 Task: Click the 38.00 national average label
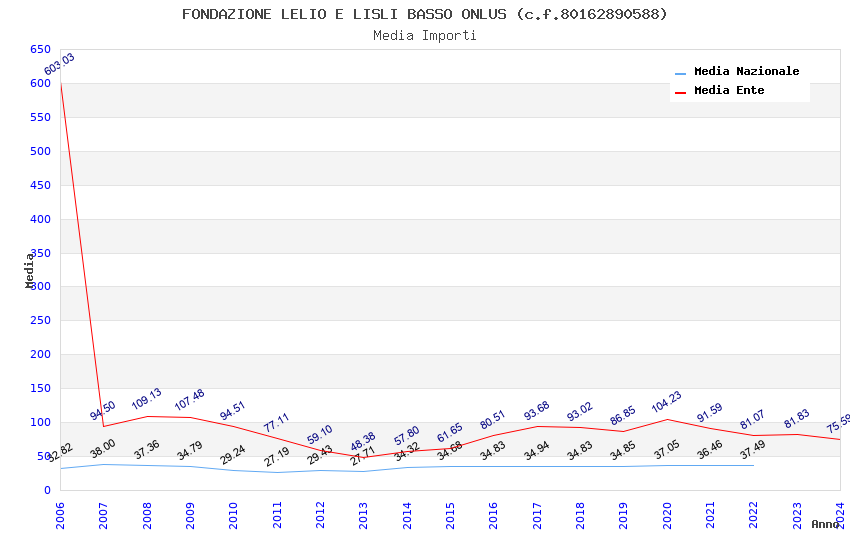pyautogui.click(x=102, y=449)
